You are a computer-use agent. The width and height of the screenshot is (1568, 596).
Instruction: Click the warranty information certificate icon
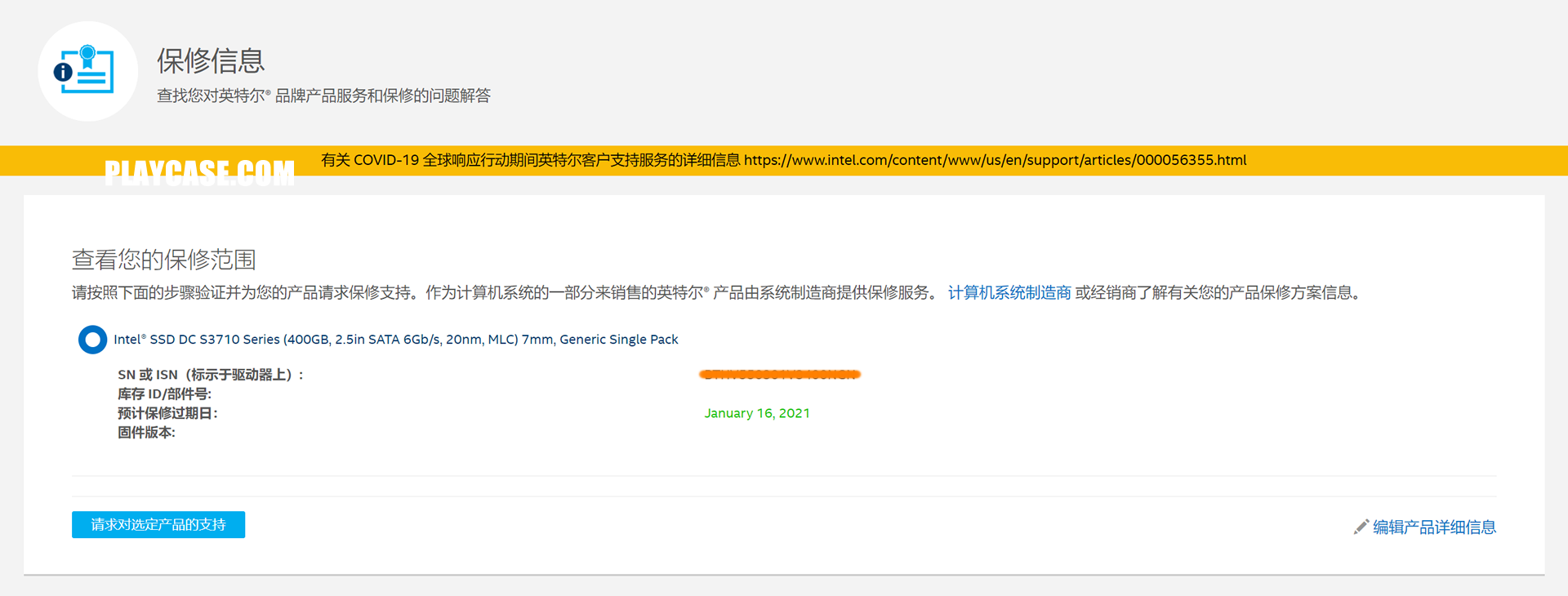point(87,71)
